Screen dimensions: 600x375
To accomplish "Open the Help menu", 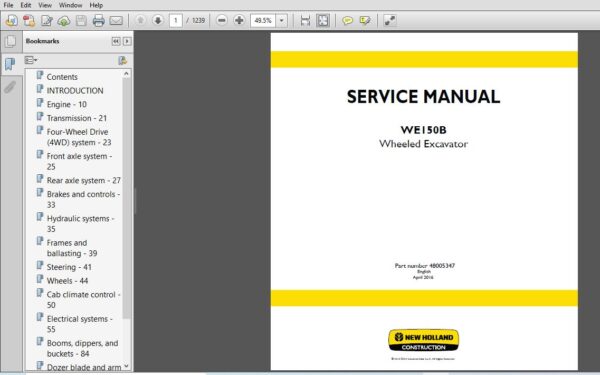I will click(x=96, y=5).
